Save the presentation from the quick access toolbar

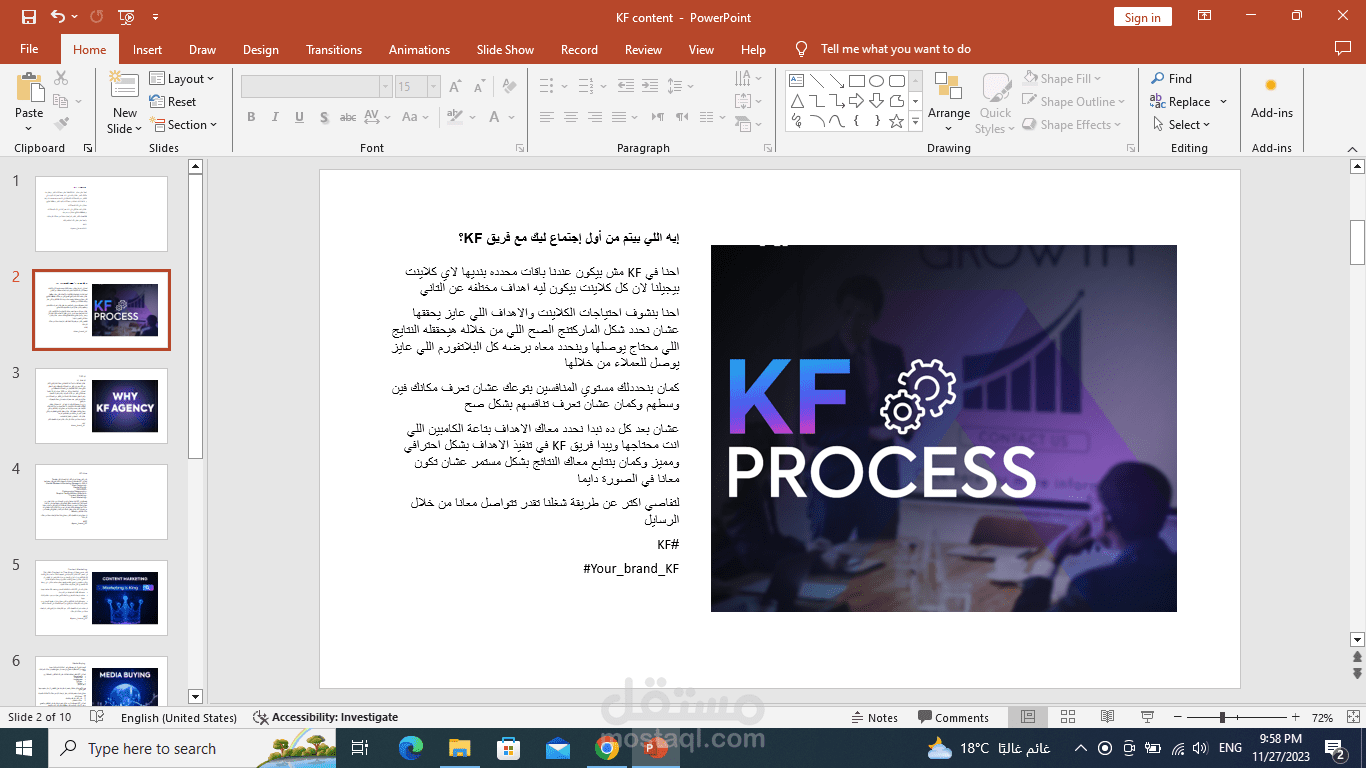pos(28,17)
